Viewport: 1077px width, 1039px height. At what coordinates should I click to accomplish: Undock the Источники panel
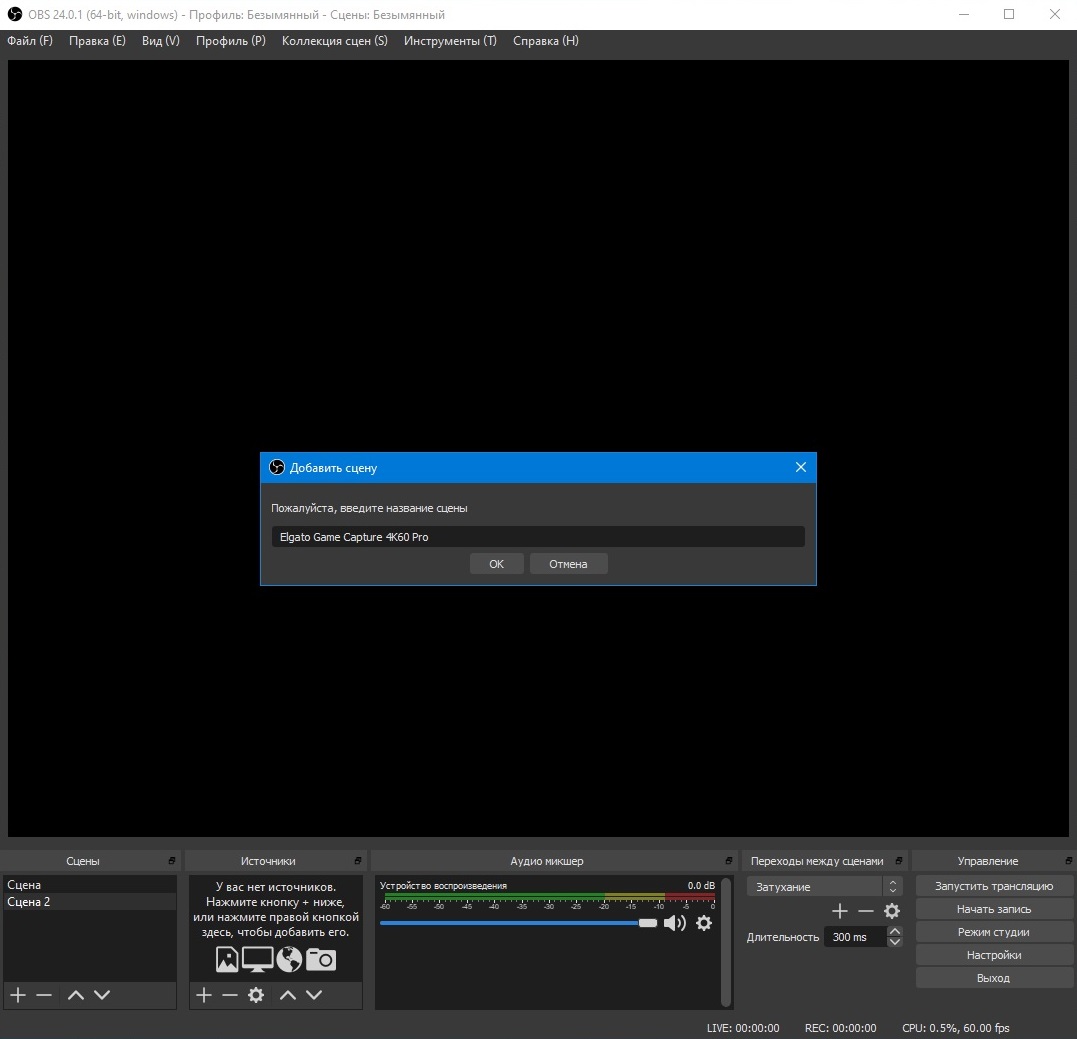358,860
